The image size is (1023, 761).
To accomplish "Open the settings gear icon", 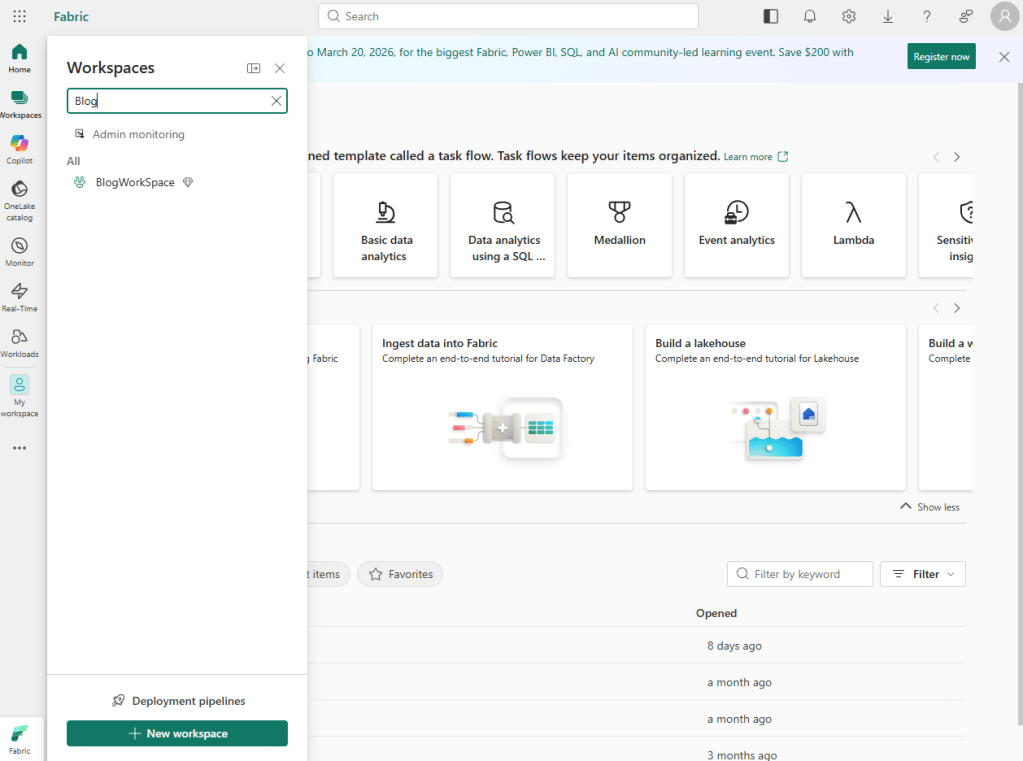I will (x=849, y=16).
